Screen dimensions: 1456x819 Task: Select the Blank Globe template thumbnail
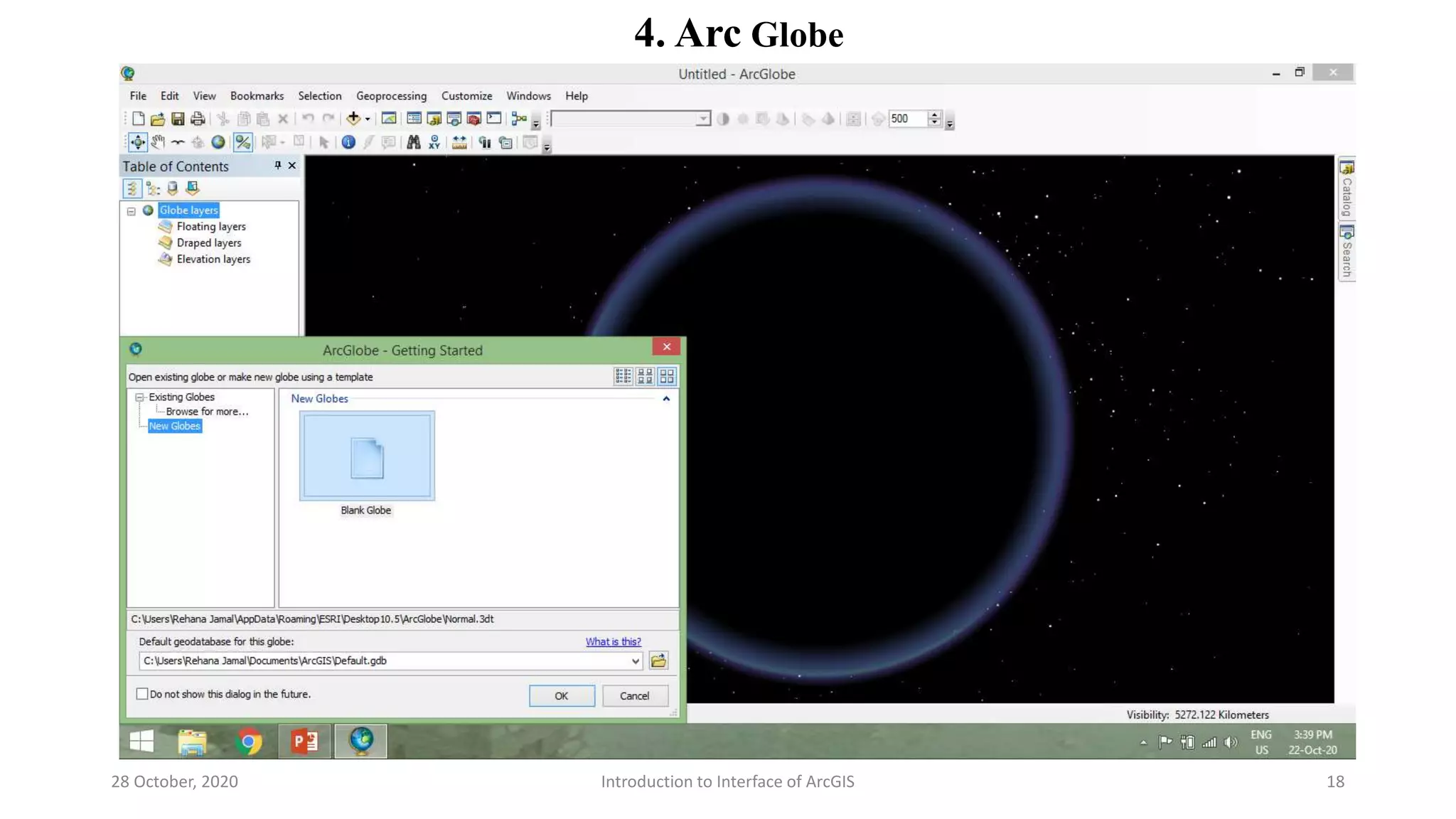(367, 456)
